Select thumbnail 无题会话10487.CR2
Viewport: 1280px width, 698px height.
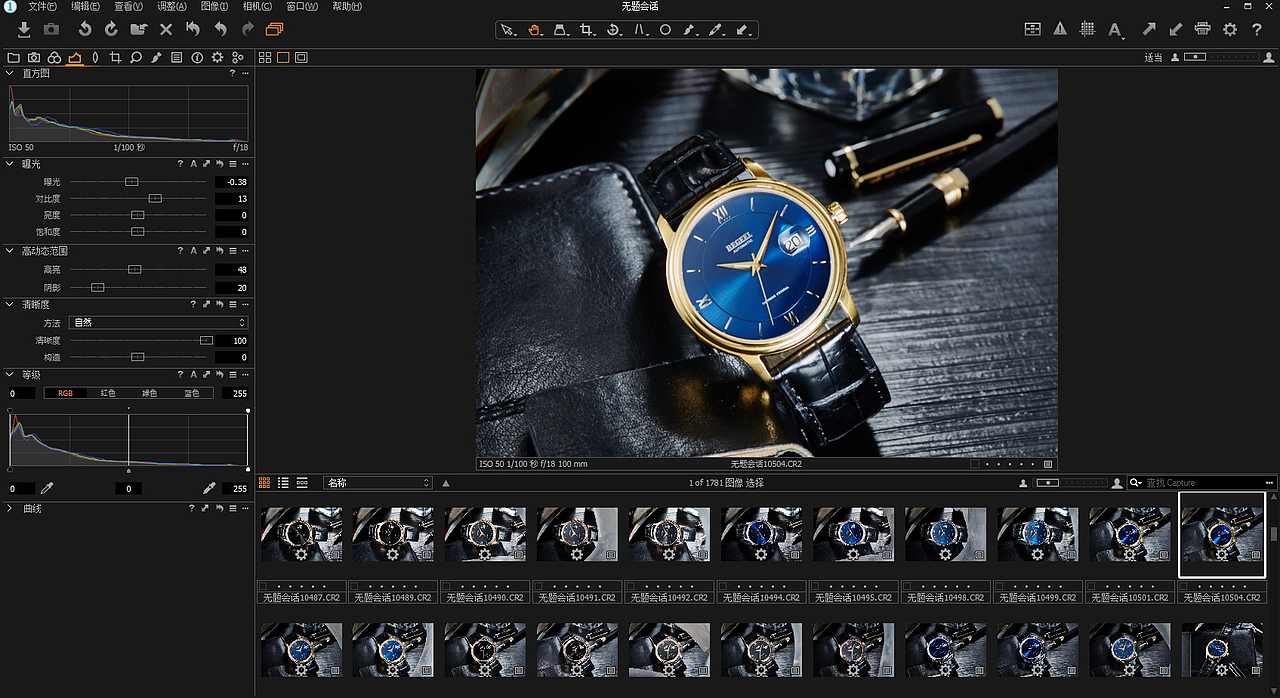pyautogui.click(x=301, y=534)
